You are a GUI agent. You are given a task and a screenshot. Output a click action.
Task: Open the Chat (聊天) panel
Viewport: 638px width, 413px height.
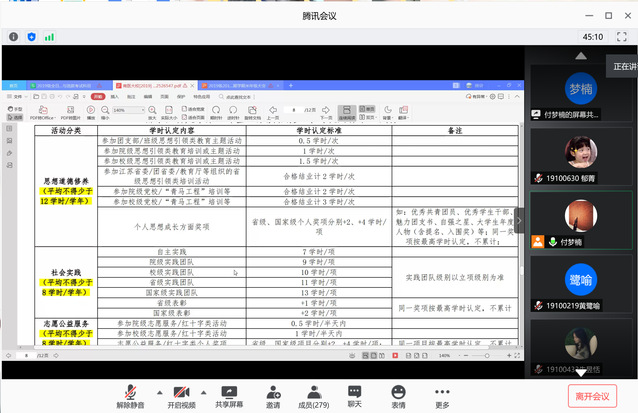pyautogui.click(x=354, y=395)
